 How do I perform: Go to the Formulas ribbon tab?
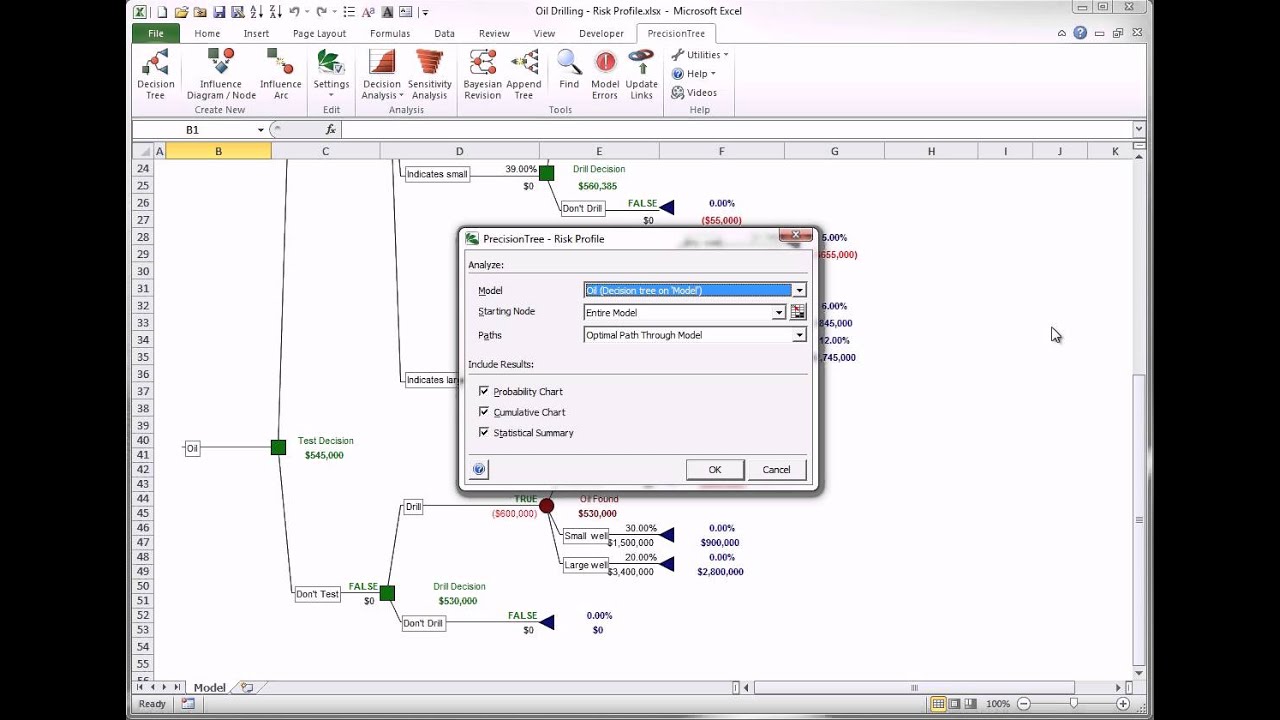point(390,33)
